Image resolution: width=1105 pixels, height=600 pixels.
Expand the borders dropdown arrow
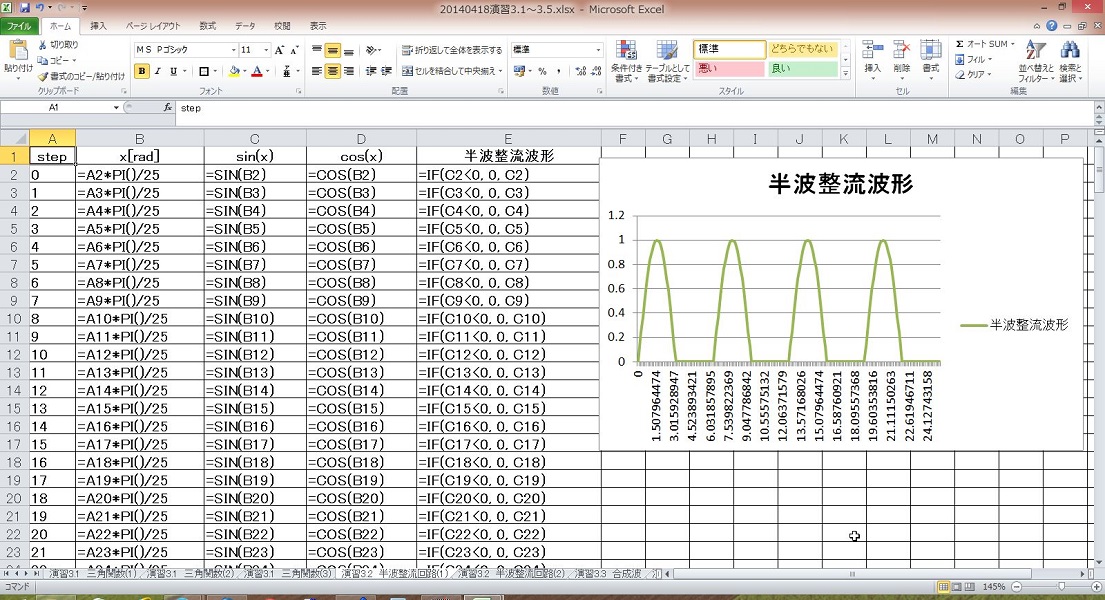click(214, 71)
